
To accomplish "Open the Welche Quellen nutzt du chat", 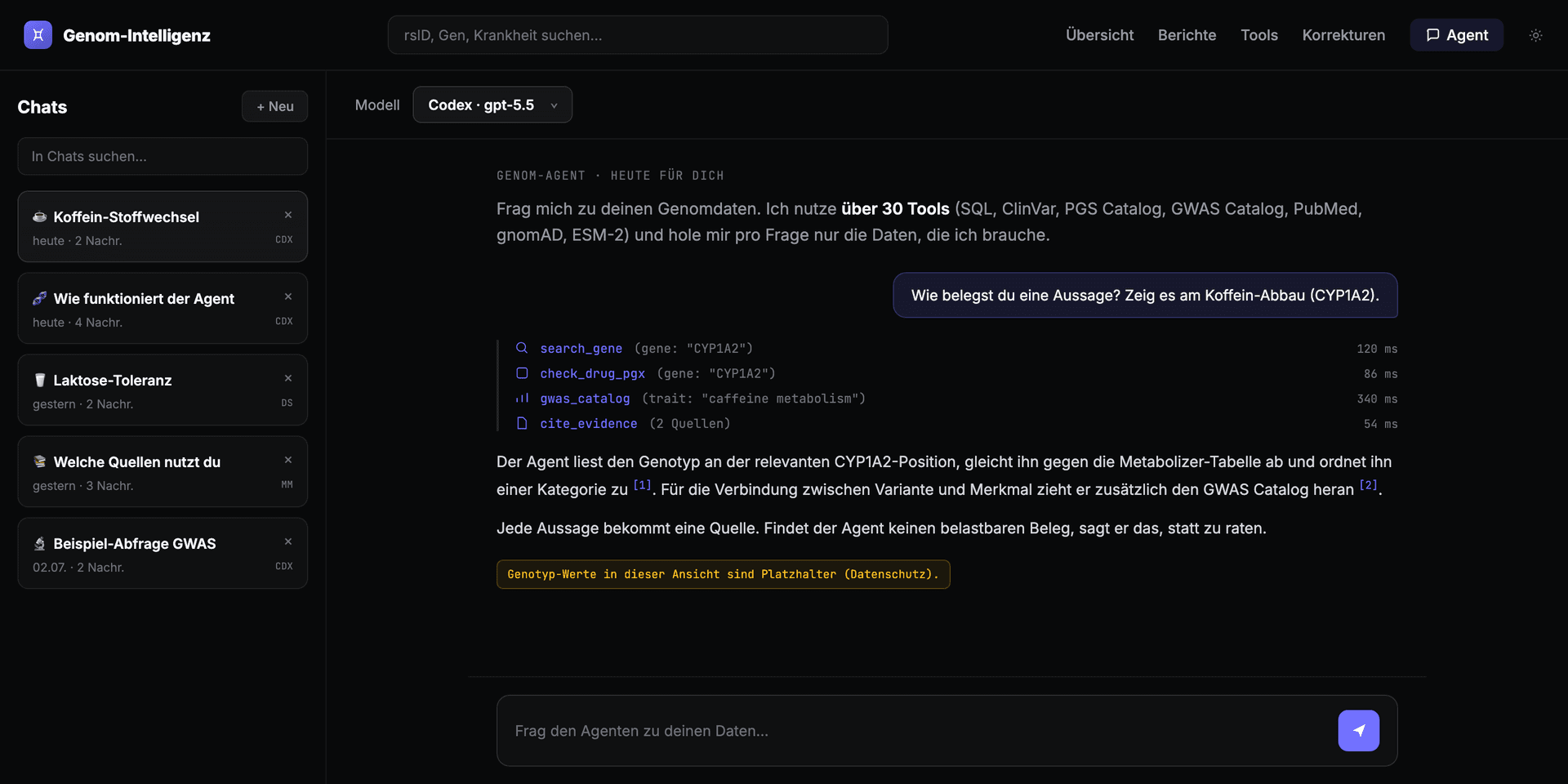I will pyautogui.click(x=163, y=471).
